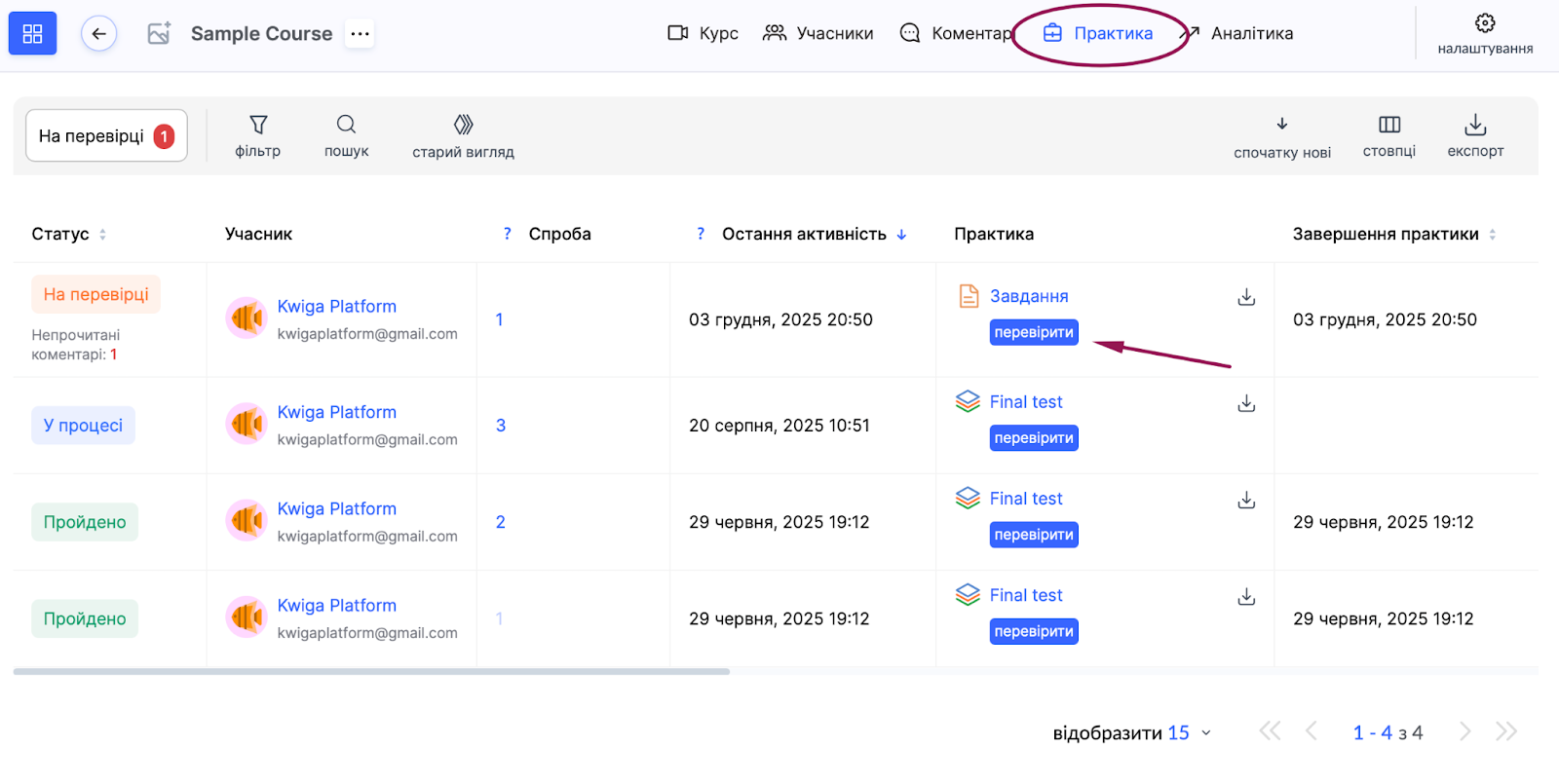Expand the rows per page dropdown

click(x=1205, y=733)
